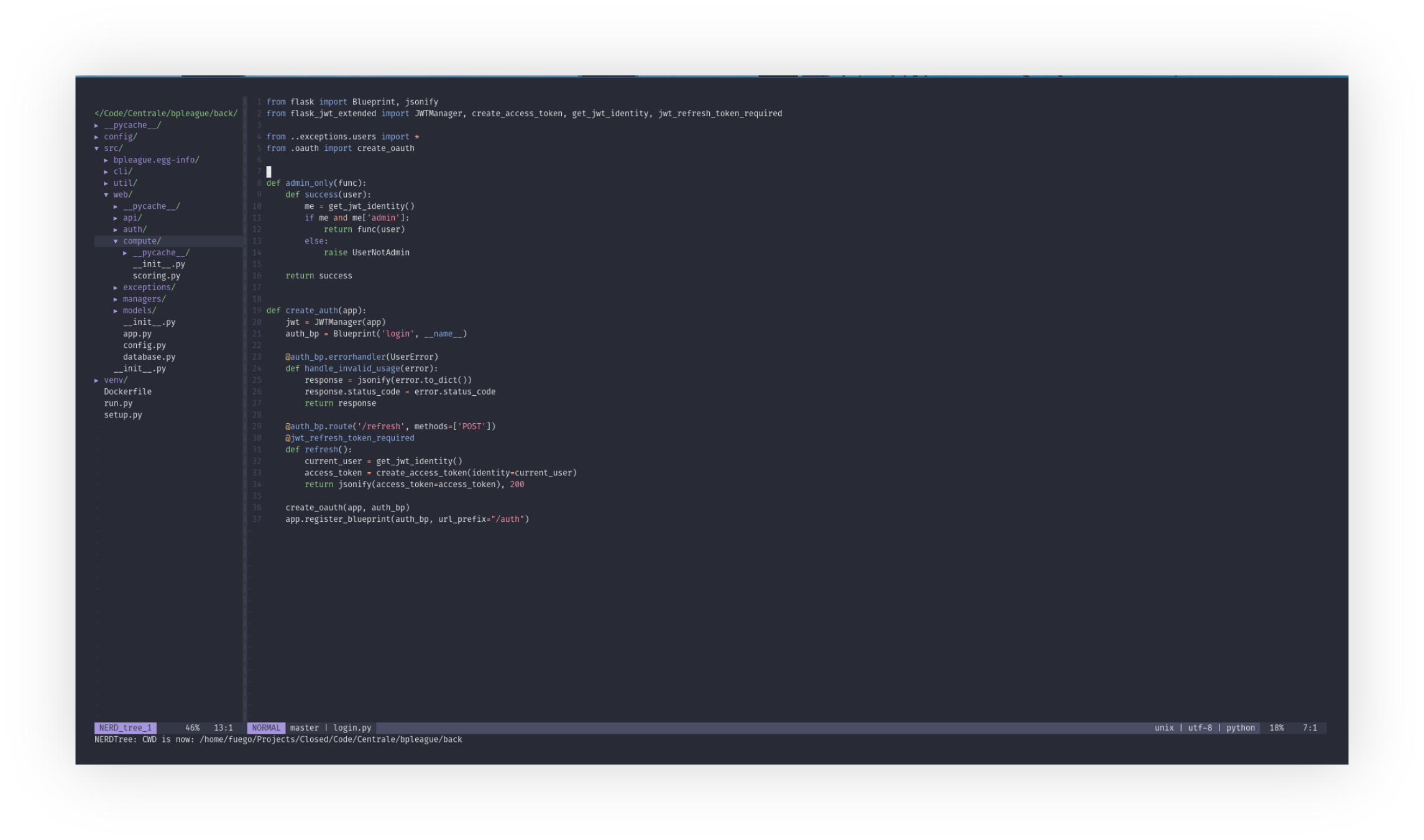Image resolution: width=1424 pixels, height=840 pixels.
Task: Expand the venv/ directory arrow
Action: [x=96, y=380]
